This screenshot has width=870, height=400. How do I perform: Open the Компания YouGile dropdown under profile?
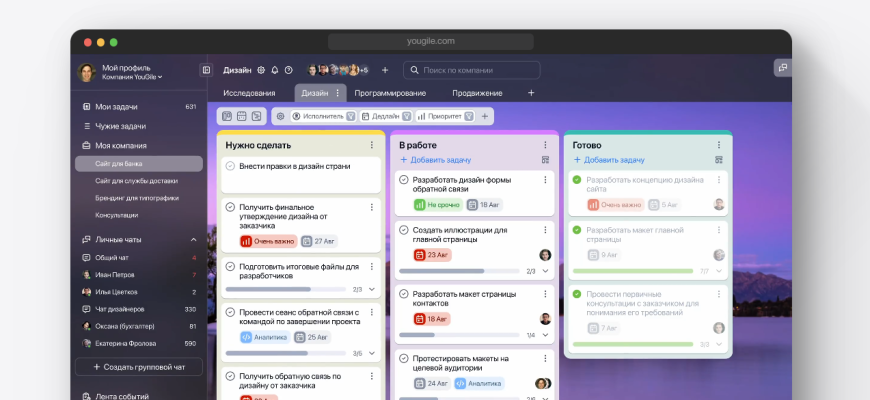[x=132, y=77]
